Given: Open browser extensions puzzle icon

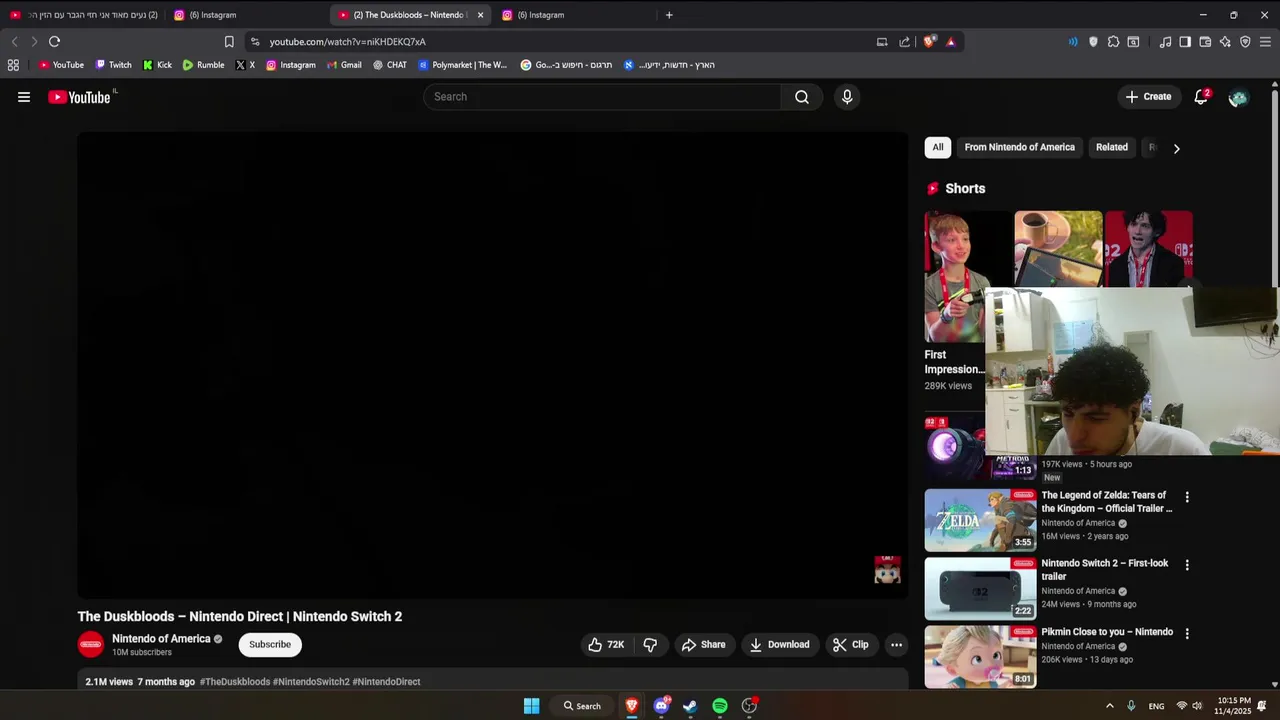Looking at the screenshot, I should (x=1113, y=42).
